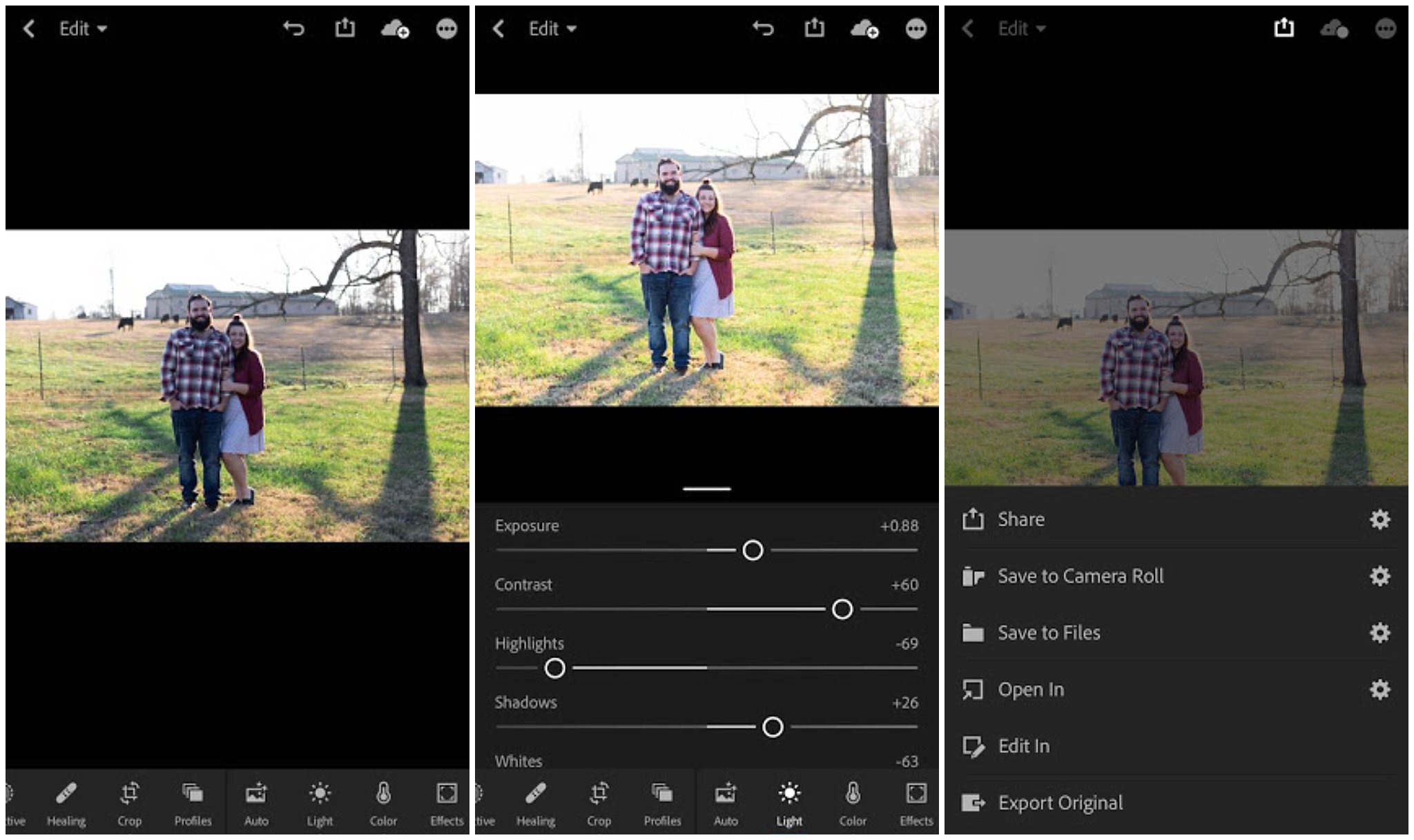Tap Contrast slider handle
This screenshot has width=1414, height=840.
click(x=842, y=609)
